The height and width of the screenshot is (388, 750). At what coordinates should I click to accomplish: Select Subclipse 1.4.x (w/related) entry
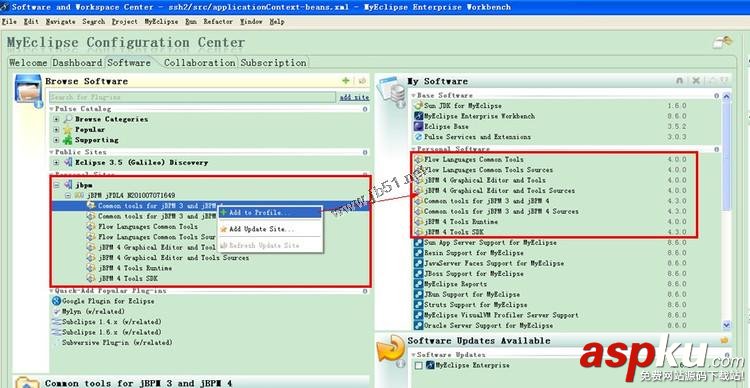111,322
